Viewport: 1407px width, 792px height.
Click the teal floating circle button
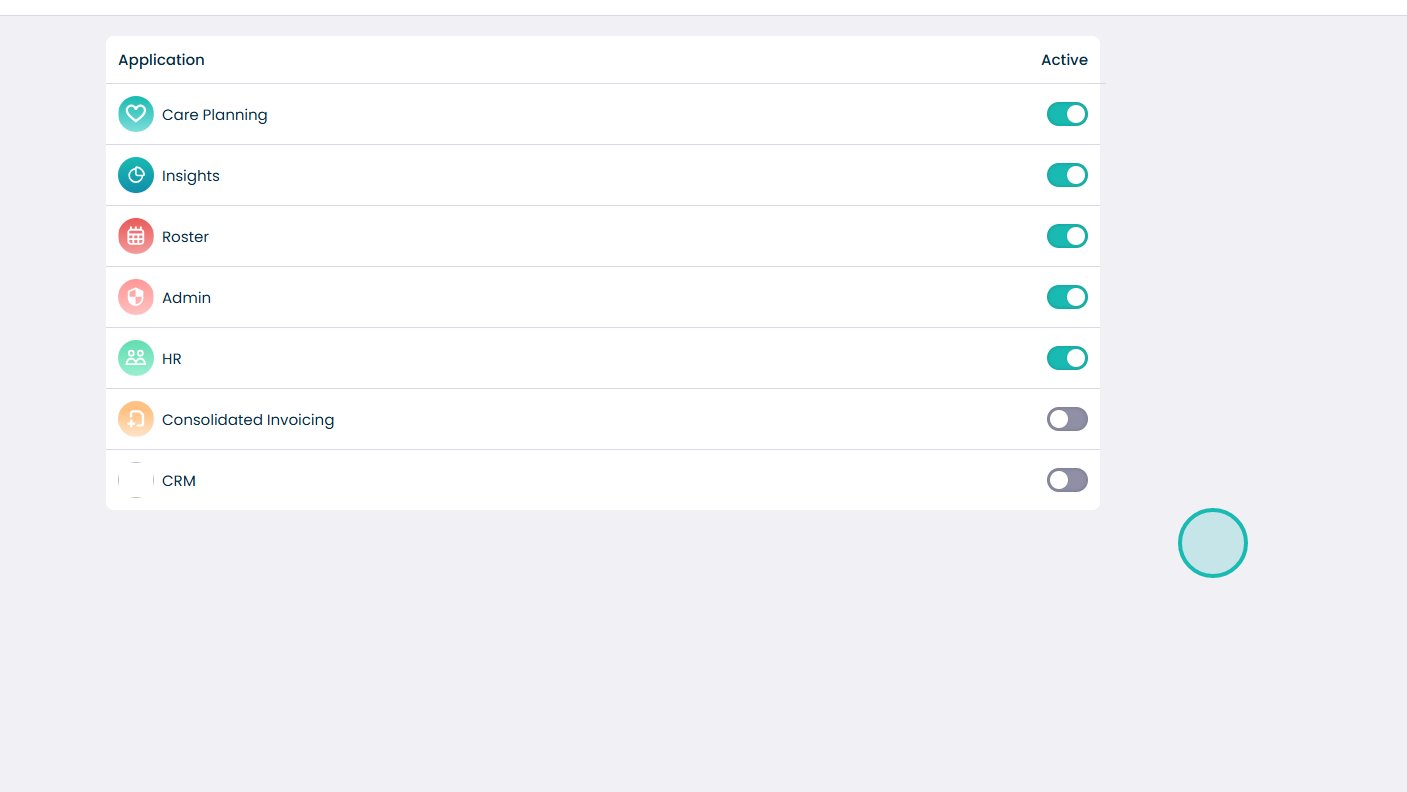click(x=1213, y=543)
